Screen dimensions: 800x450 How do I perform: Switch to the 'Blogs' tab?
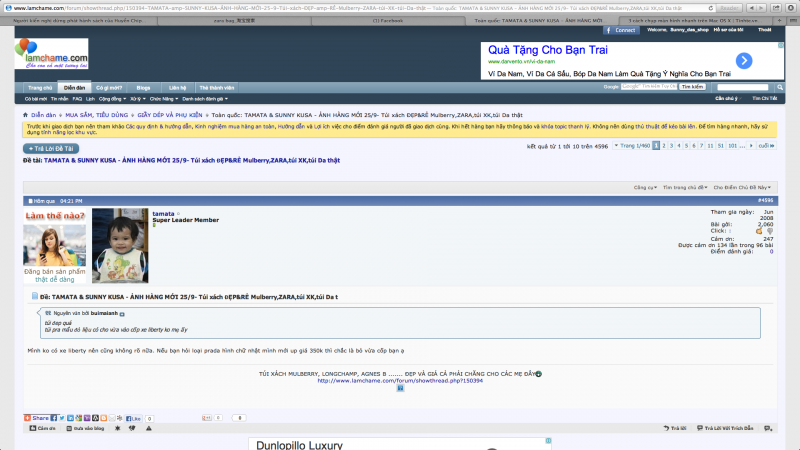pos(143,87)
